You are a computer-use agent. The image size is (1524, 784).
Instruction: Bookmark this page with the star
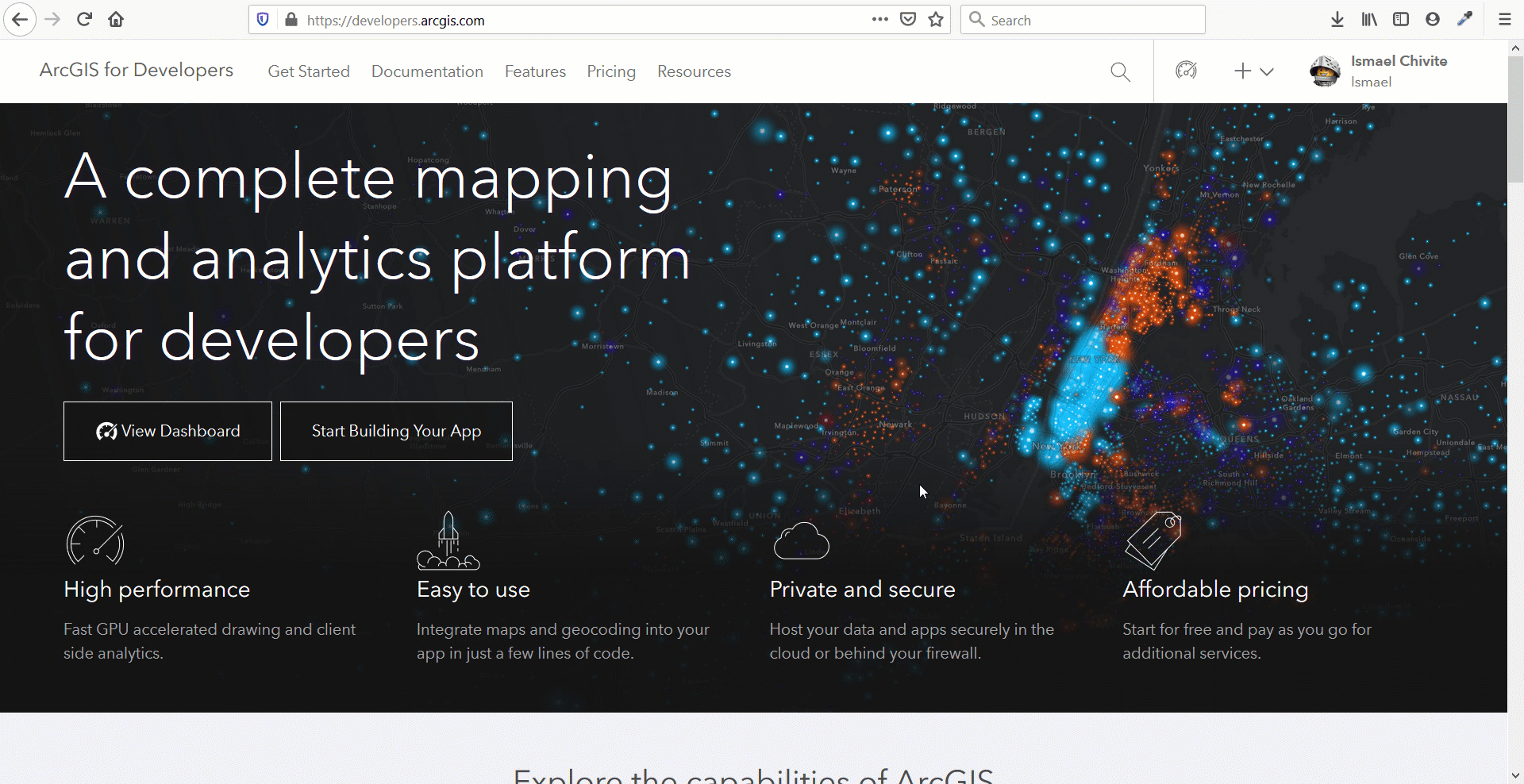[936, 20]
